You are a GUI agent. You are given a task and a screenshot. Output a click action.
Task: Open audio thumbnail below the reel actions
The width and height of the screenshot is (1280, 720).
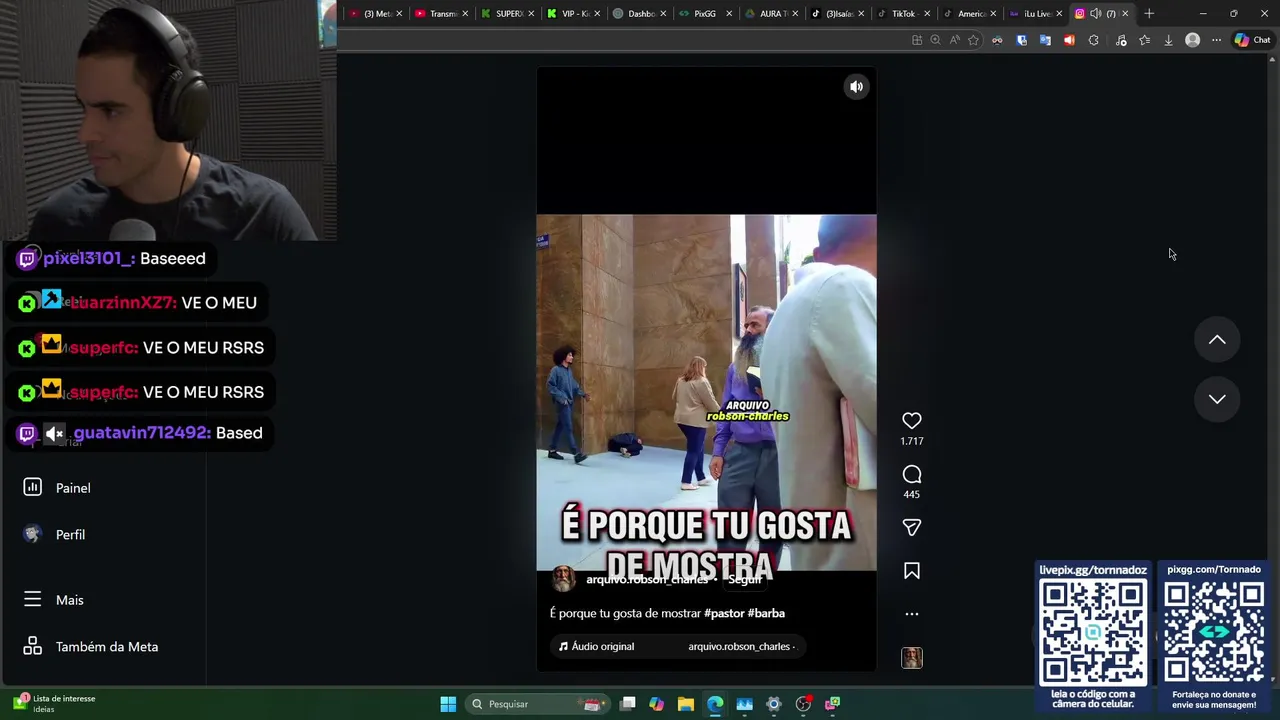pos(912,658)
